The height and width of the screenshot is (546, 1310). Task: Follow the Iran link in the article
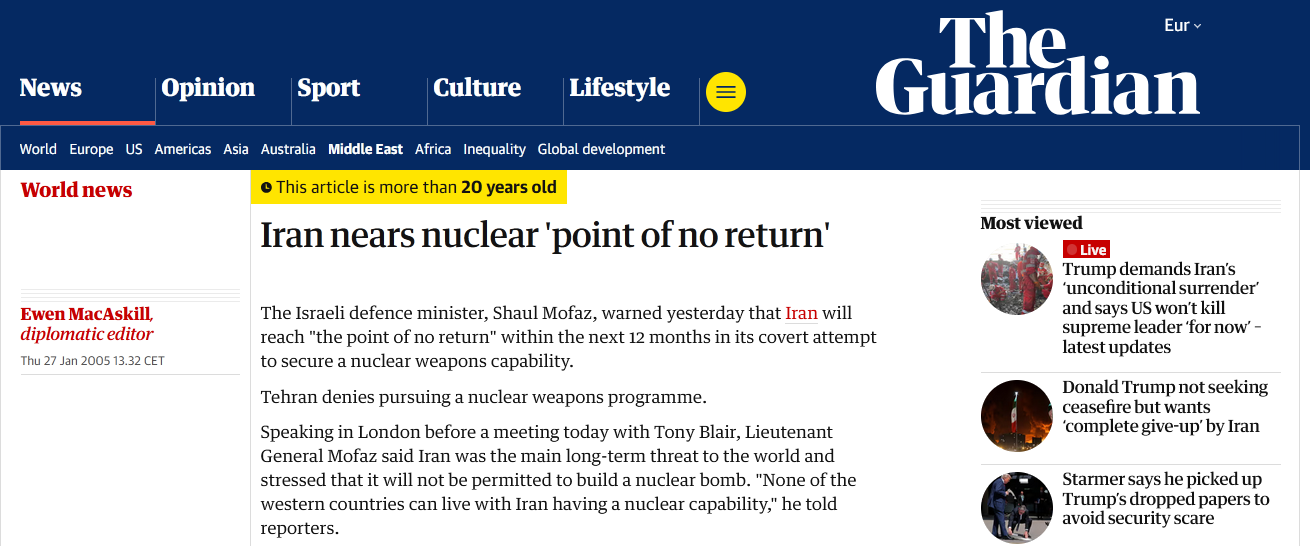point(801,313)
